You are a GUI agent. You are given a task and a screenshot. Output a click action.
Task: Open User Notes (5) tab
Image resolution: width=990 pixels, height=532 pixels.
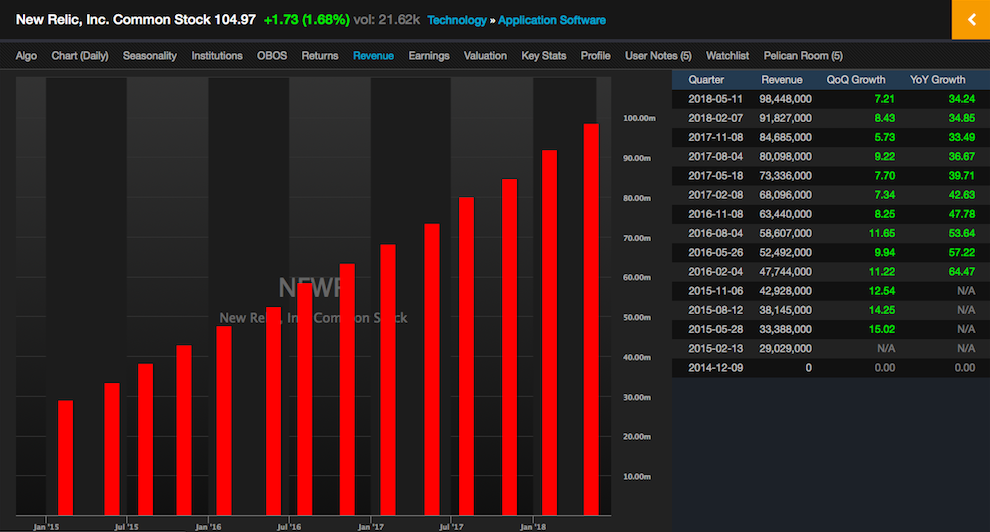658,56
